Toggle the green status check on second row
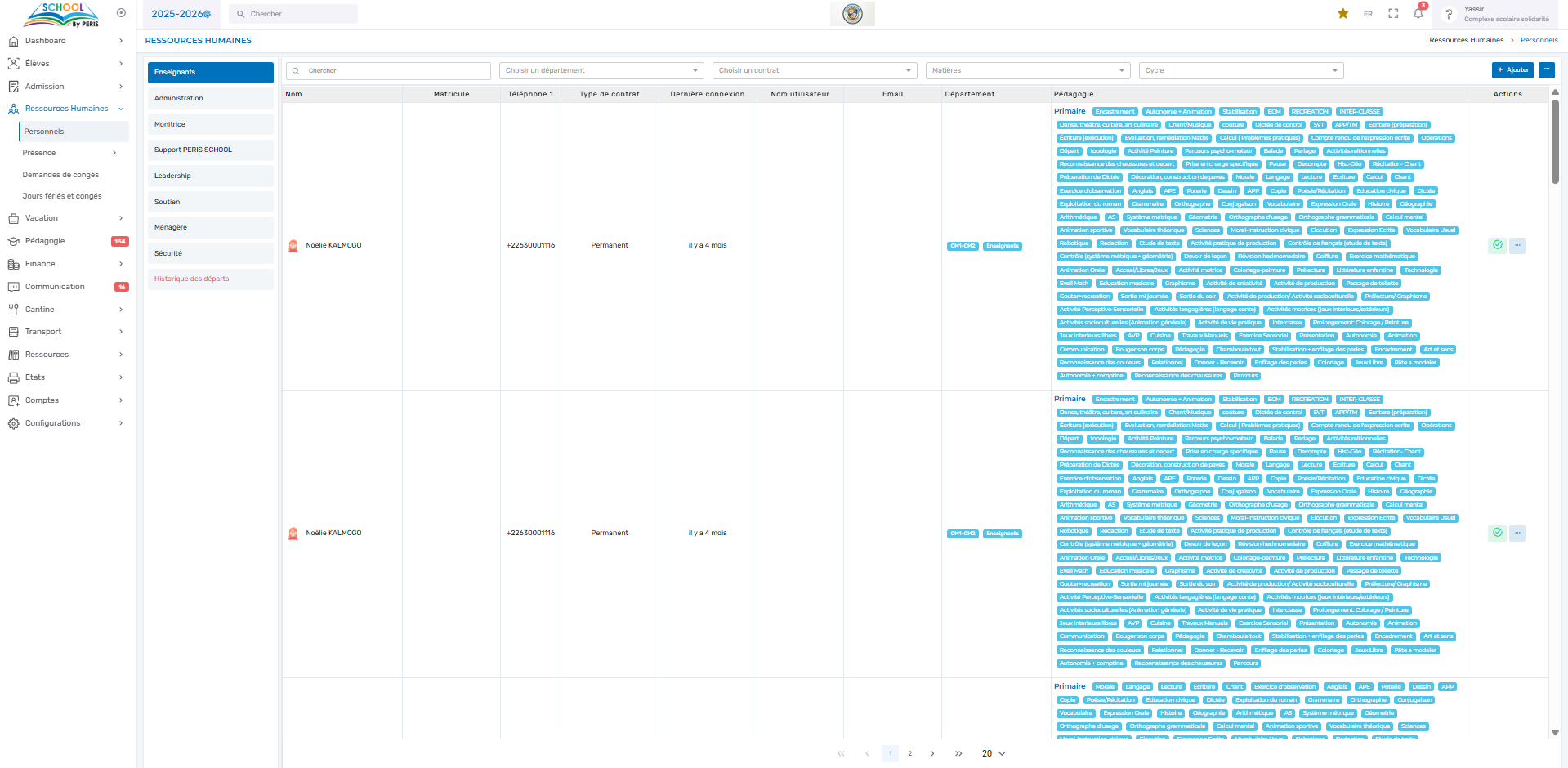The image size is (1568, 768). pos(1497,533)
